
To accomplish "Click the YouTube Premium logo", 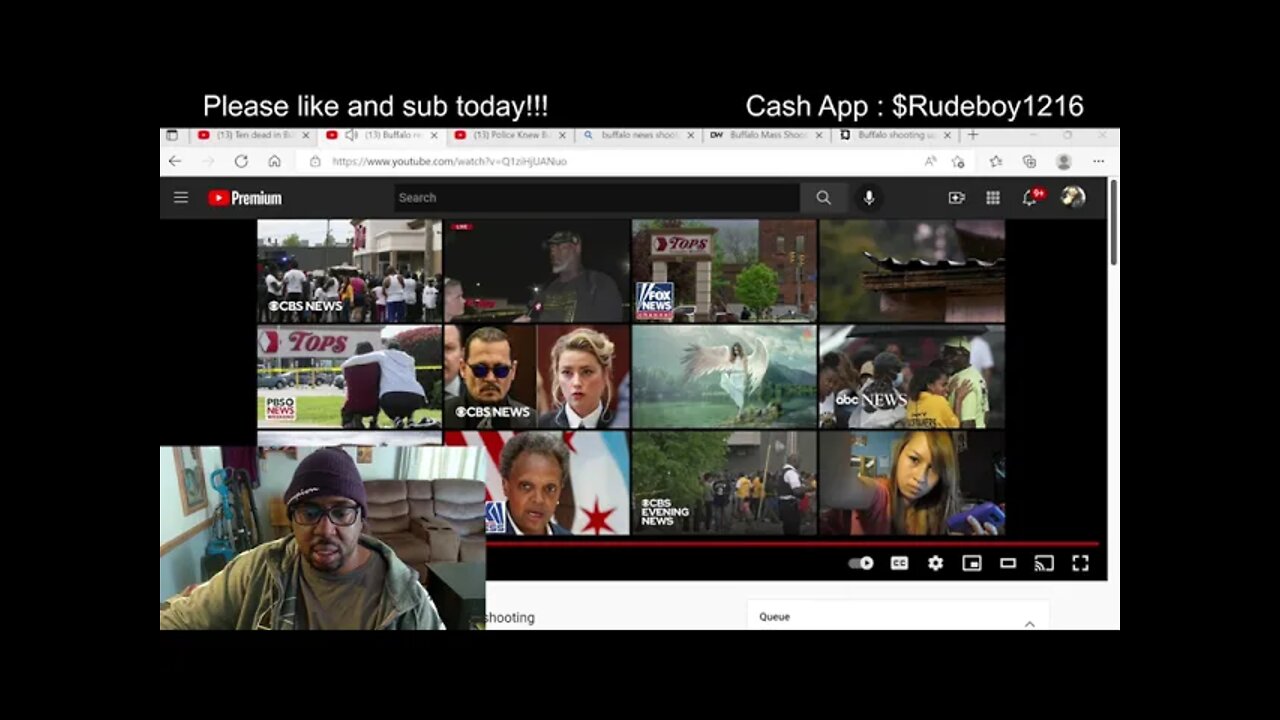I will tap(245, 198).
